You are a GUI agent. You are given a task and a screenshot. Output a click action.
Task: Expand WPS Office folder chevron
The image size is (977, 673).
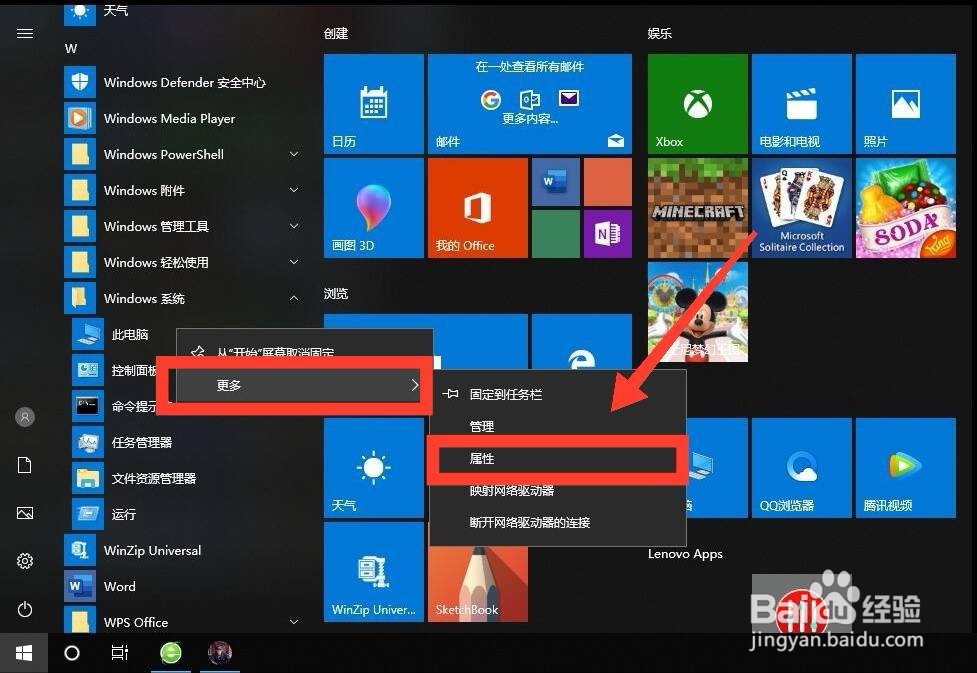coord(294,622)
